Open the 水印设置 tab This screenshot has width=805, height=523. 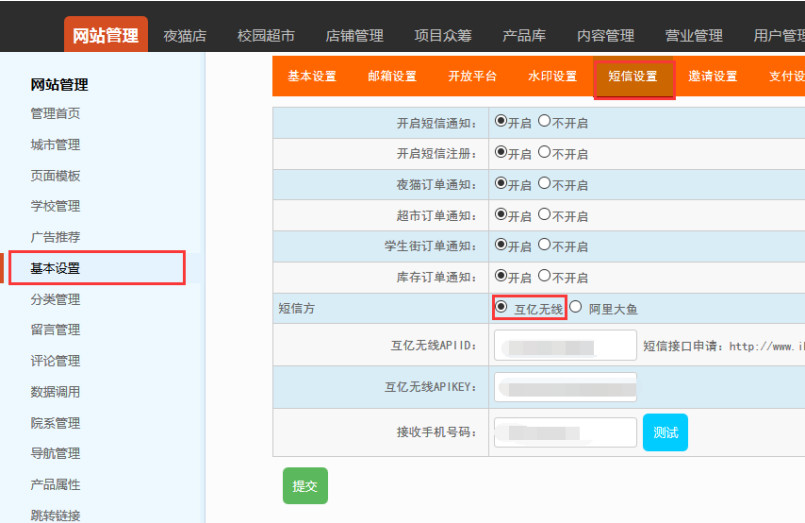[552, 77]
